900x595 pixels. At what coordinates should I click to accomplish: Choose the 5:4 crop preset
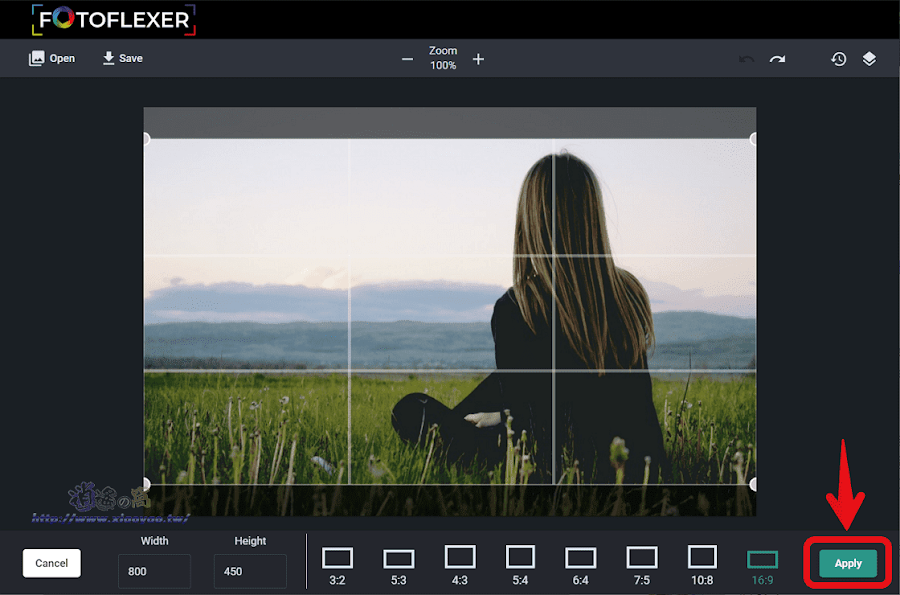(x=520, y=557)
